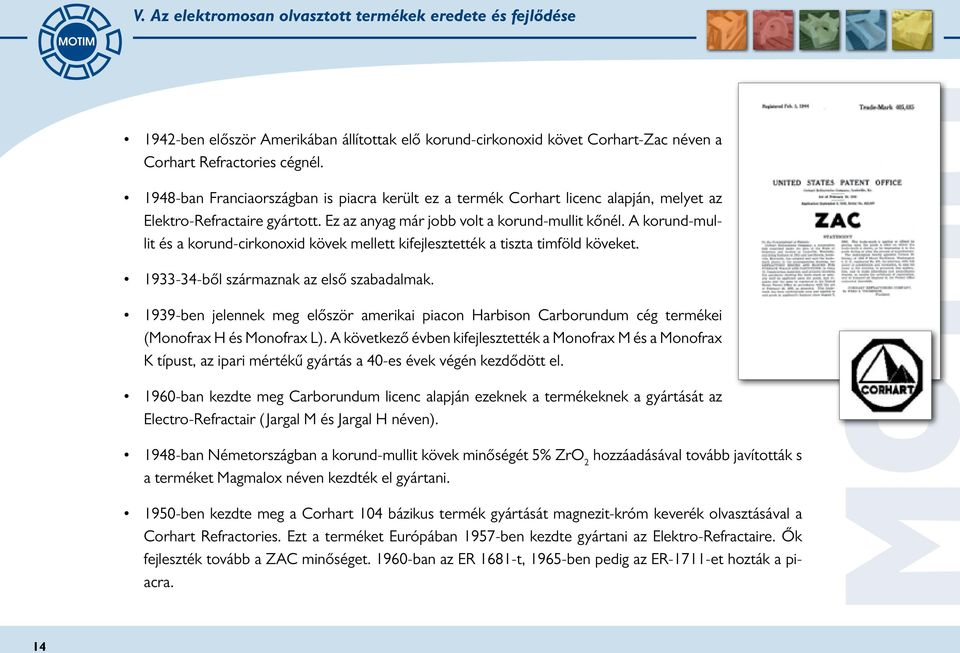Click the bullet starting '1942-ben először Amerikában'
The width and height of the screenshot is (960, 653).
tap(432, 151)
